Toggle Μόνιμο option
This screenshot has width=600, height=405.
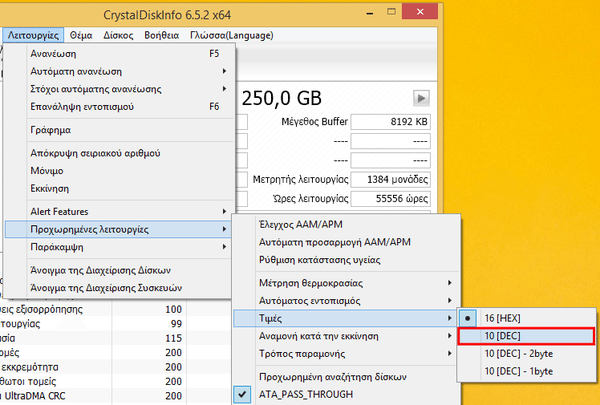[x=119, y=171]
